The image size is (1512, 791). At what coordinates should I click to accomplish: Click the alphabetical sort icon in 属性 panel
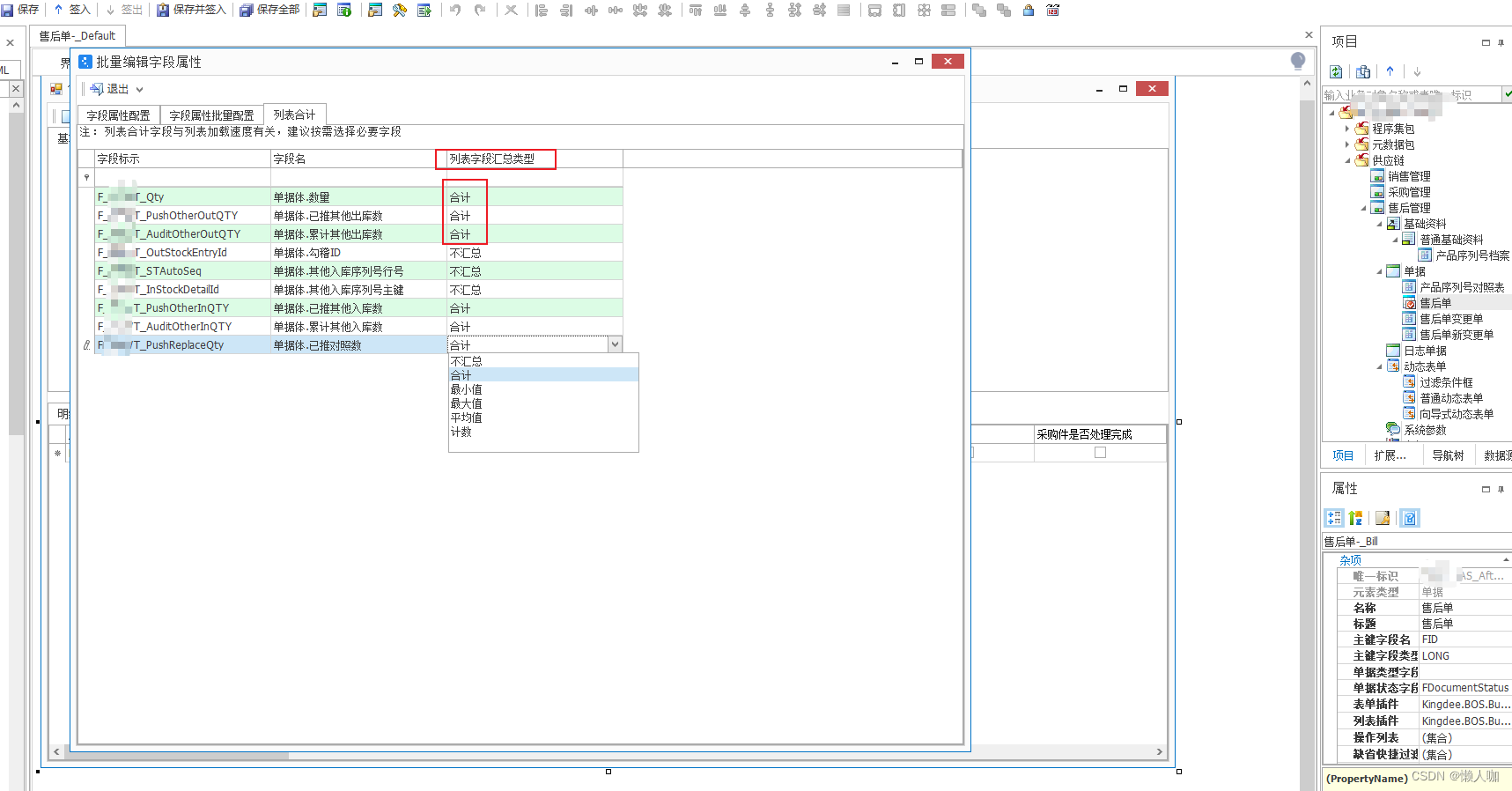1356,518
